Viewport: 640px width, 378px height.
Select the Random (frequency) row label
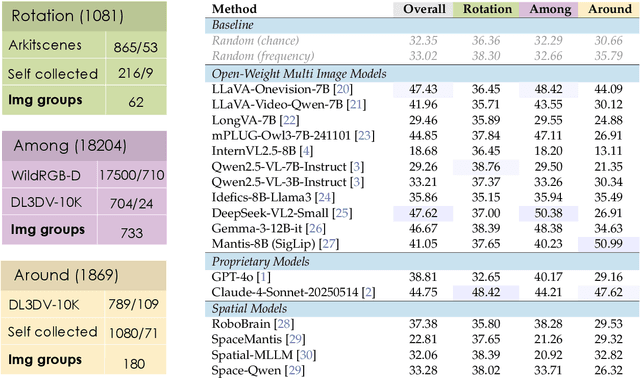click(263, 56)
